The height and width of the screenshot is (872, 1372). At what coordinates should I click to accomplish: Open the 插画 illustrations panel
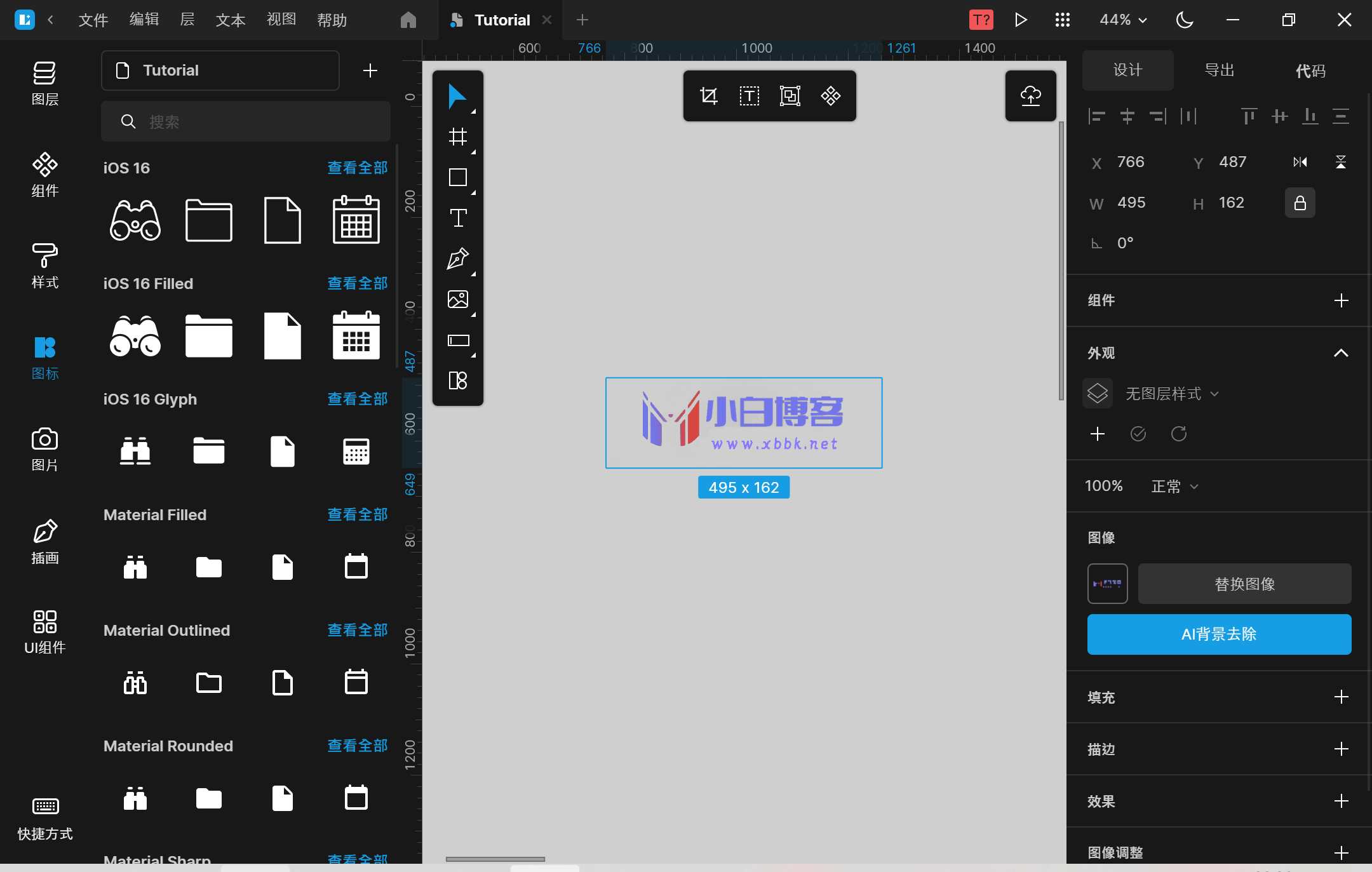[44, 541]
